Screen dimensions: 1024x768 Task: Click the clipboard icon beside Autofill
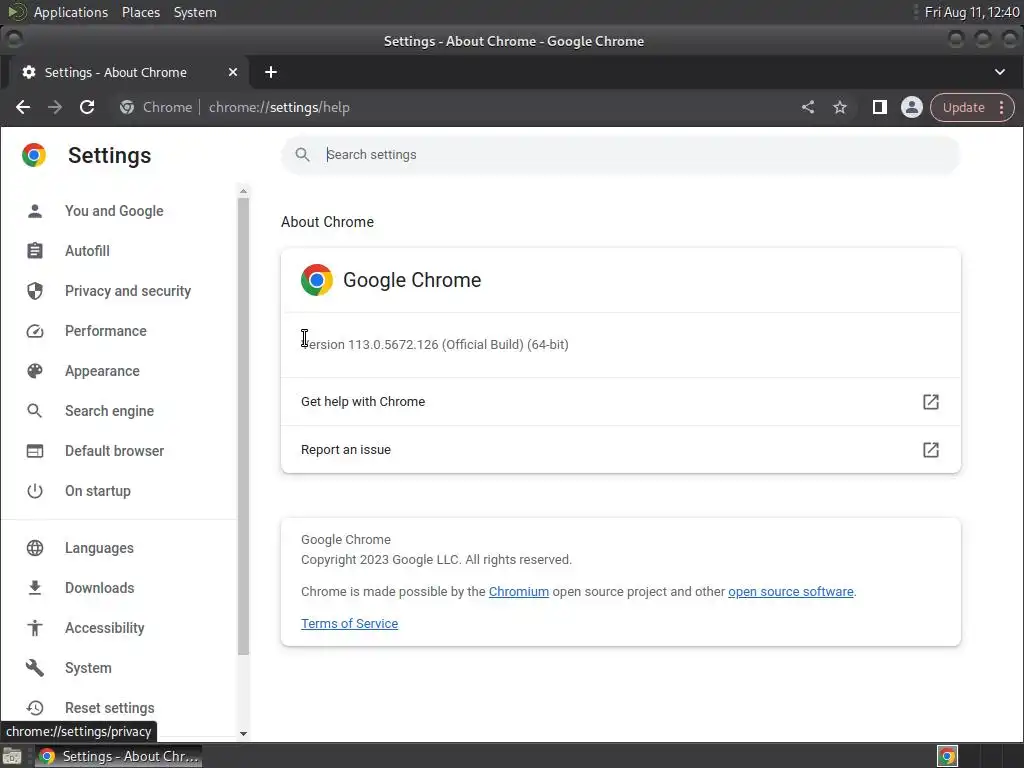tap(35, 251)
